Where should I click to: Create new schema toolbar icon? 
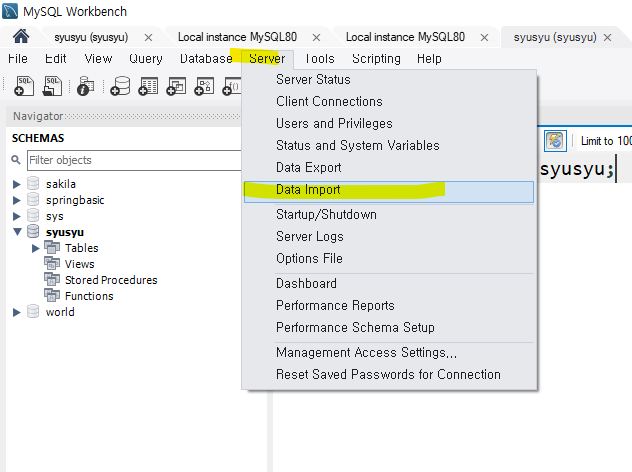coord(120,86)
